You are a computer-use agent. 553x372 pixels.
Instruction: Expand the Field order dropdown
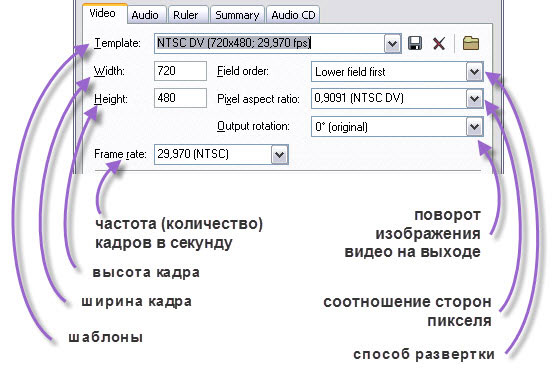click(474, 72)
